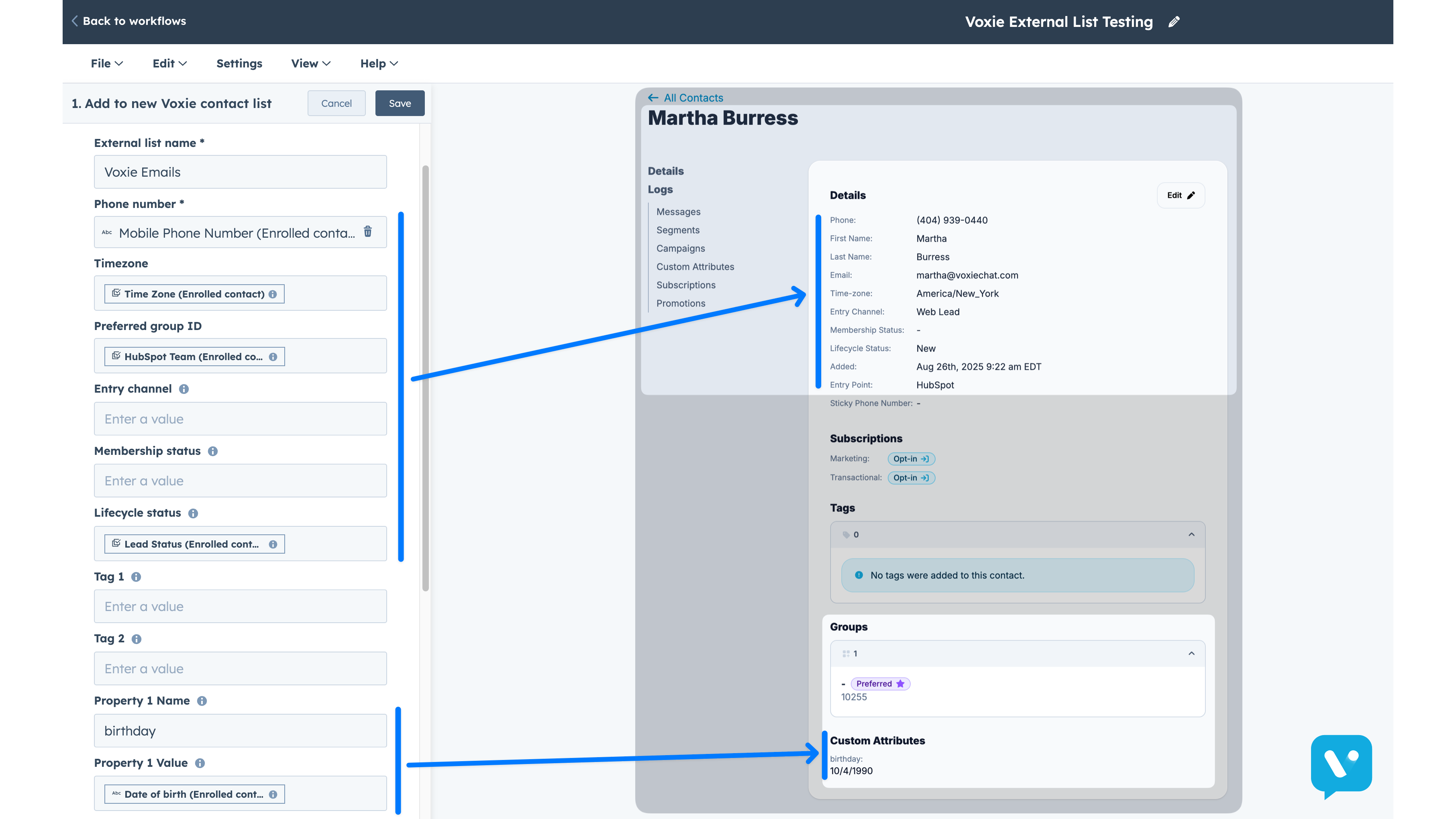1456x819 pixels.
Task: Click the phone number (404) 939-0440
Action: (952, 220)
